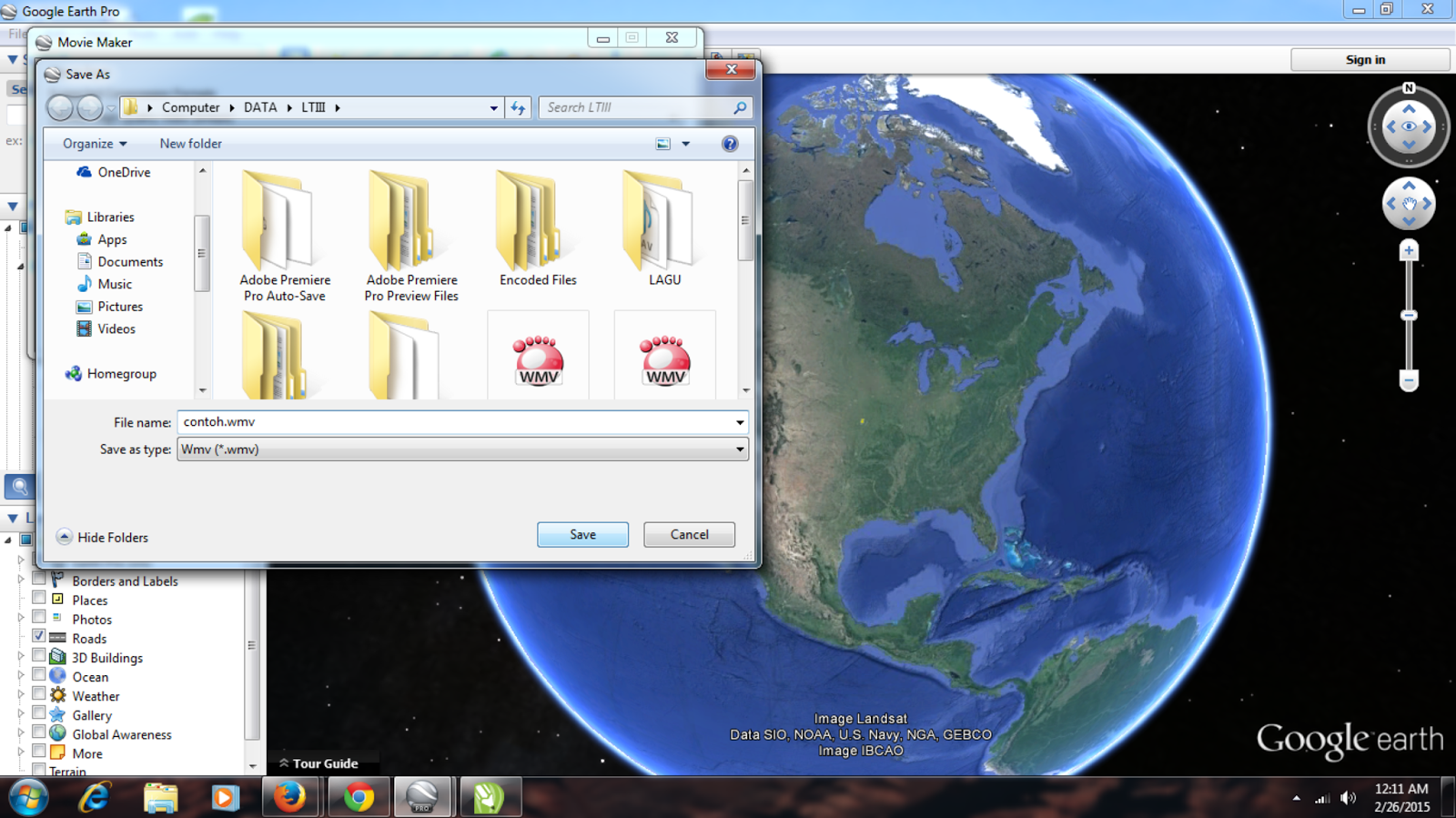1456x818 pixels.
Task: Enable the Gallery layer checkbox
Action: (39, 712)
